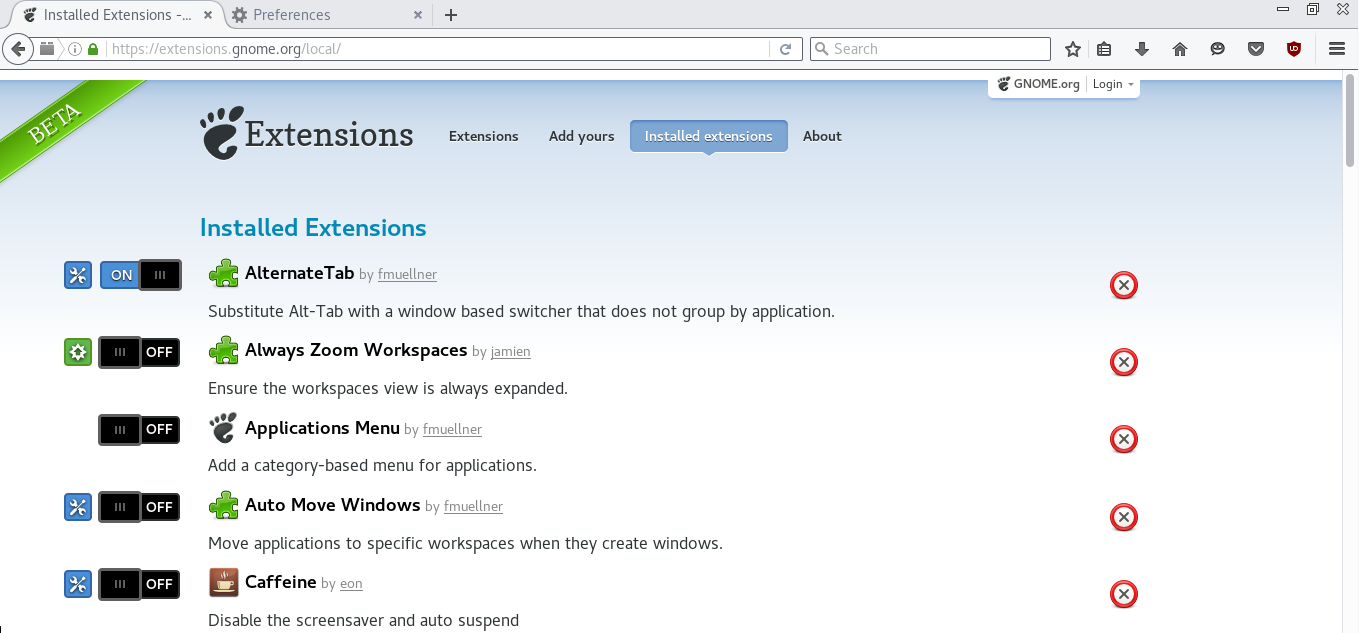Image resolution: width=1359 pixels, height=633 pixels.
Task: Switch to Preferences browser tab
Action: (x=328, y=15)
